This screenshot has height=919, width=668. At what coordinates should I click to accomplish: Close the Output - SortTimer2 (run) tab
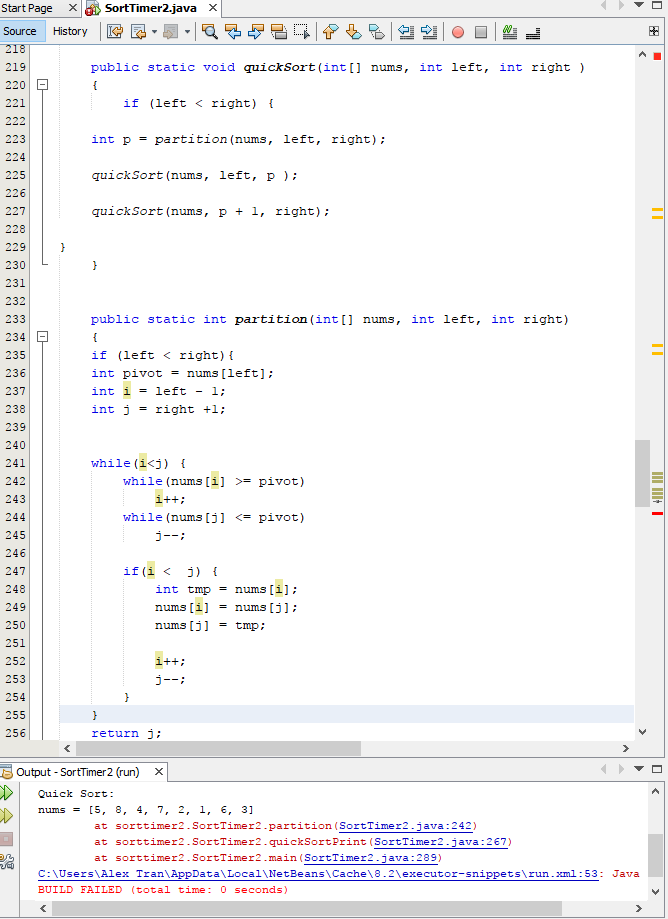click(x=158, y=772)
